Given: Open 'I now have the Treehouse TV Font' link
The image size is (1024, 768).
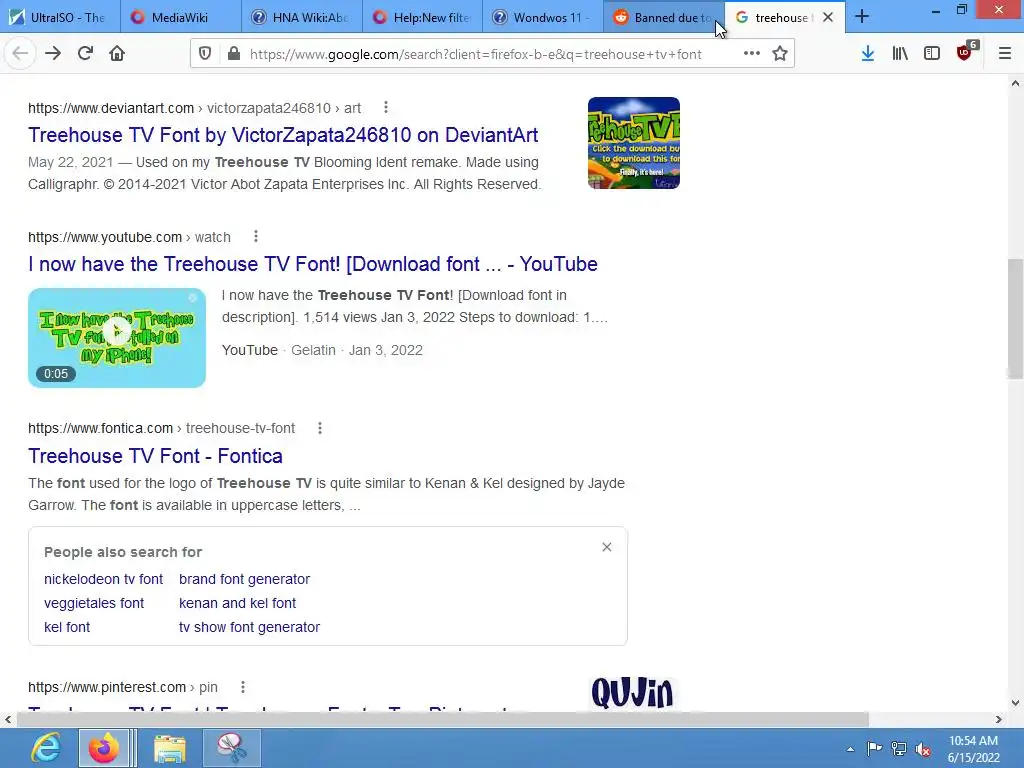Looking at the screenshot, I should [313, 264].
